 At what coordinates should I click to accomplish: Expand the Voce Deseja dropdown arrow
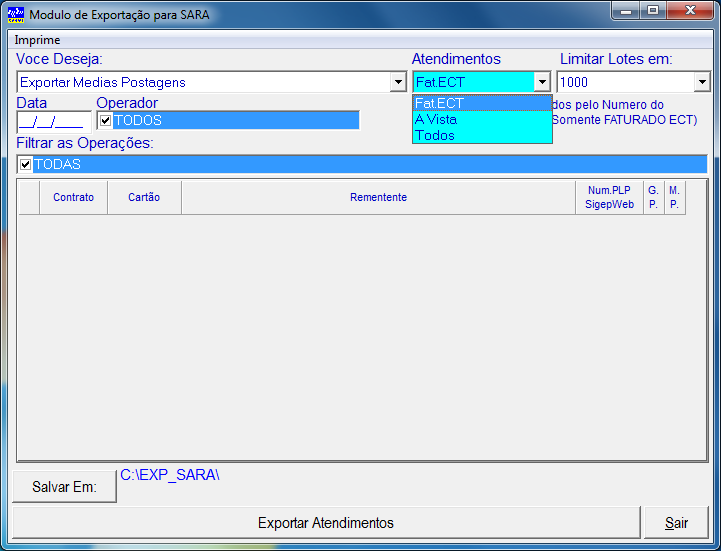(x=398, y=82)
